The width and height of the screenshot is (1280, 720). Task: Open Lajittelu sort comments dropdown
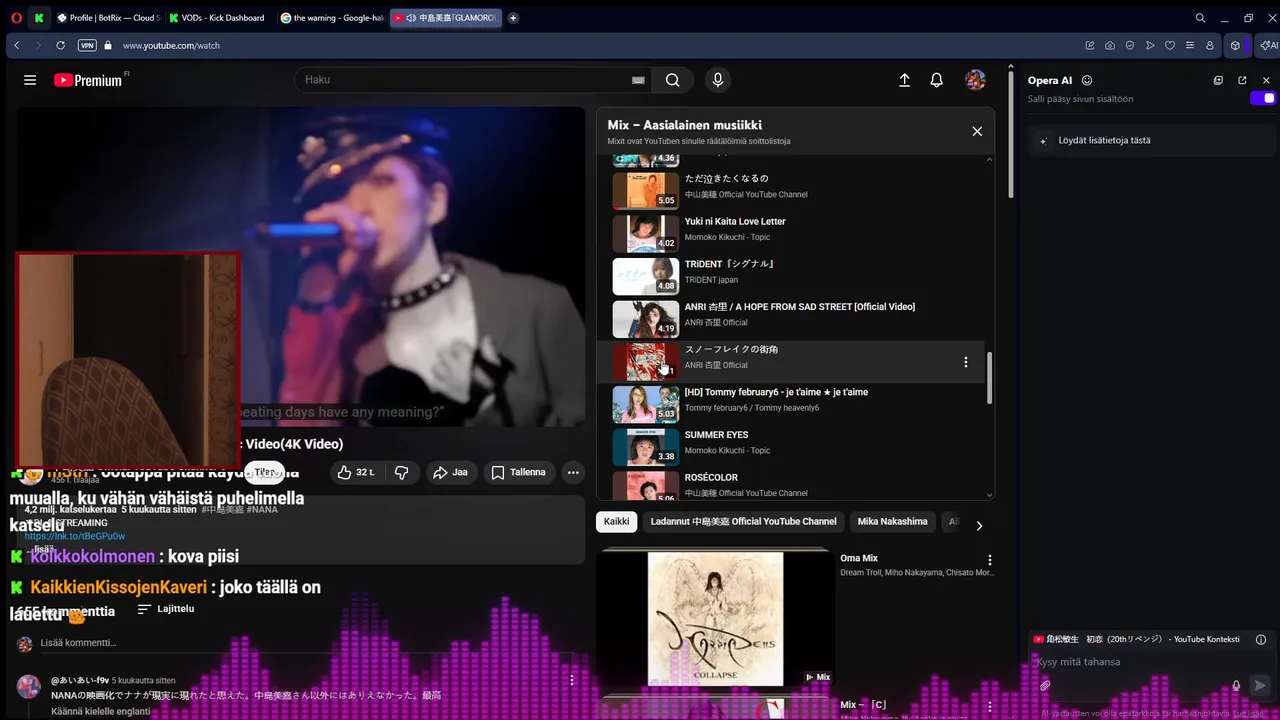coord(166,609)
